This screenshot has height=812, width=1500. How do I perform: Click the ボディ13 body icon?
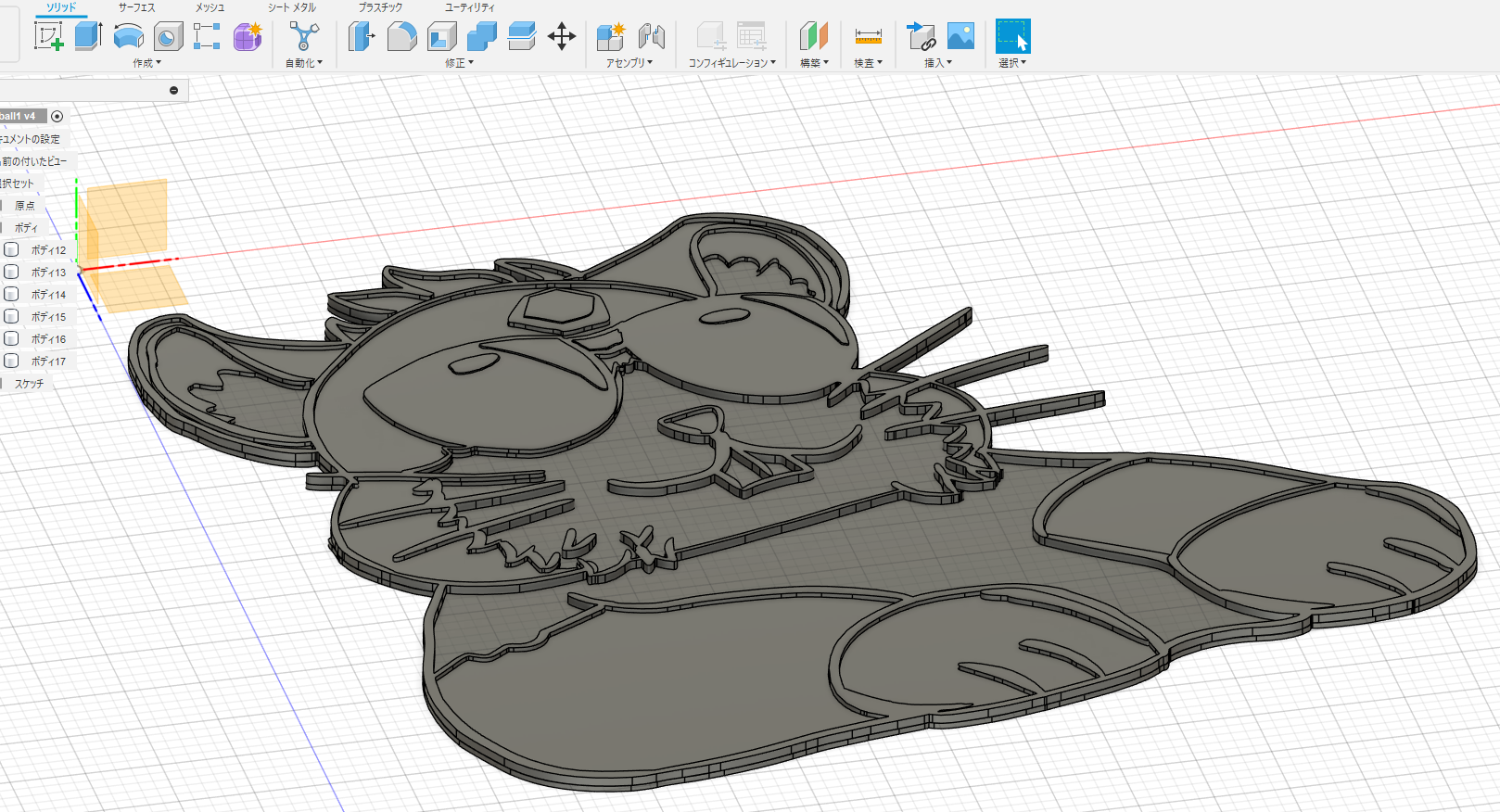pyautogui.click(x=11, y=272)
